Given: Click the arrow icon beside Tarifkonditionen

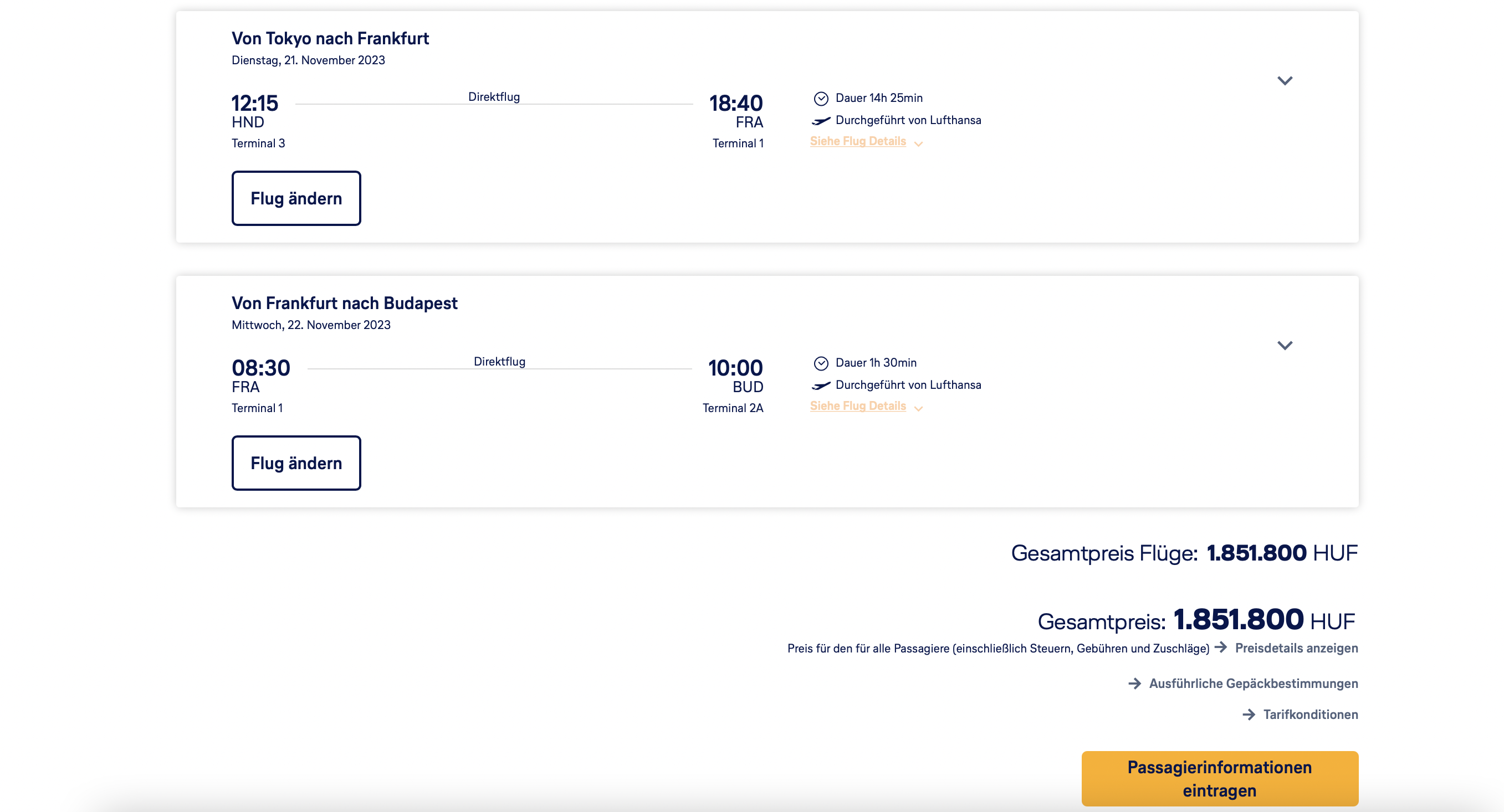Looking at the screenshot, I should [1249, 715].
